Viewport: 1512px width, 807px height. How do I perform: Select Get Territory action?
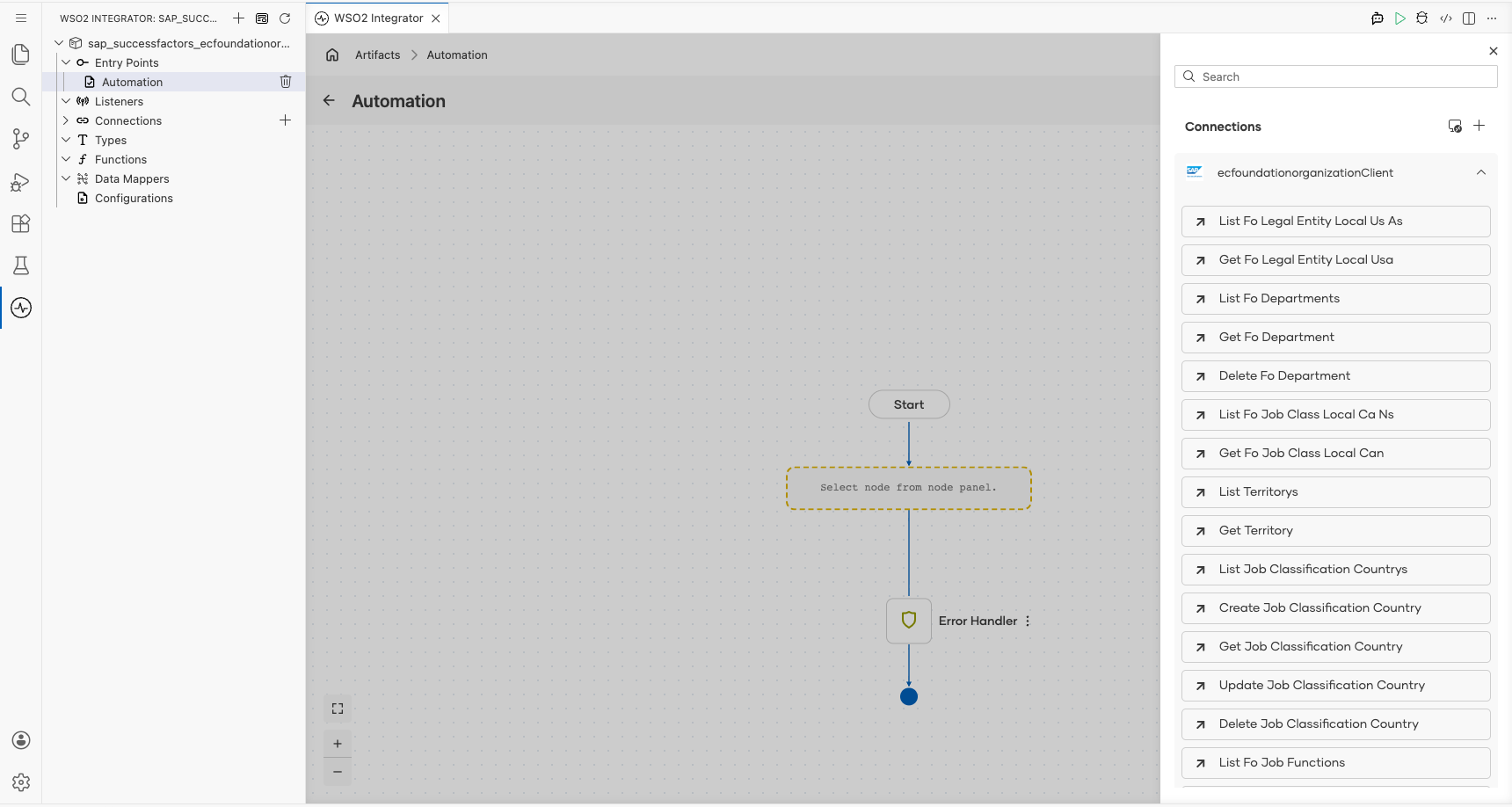click(1336, 531)
